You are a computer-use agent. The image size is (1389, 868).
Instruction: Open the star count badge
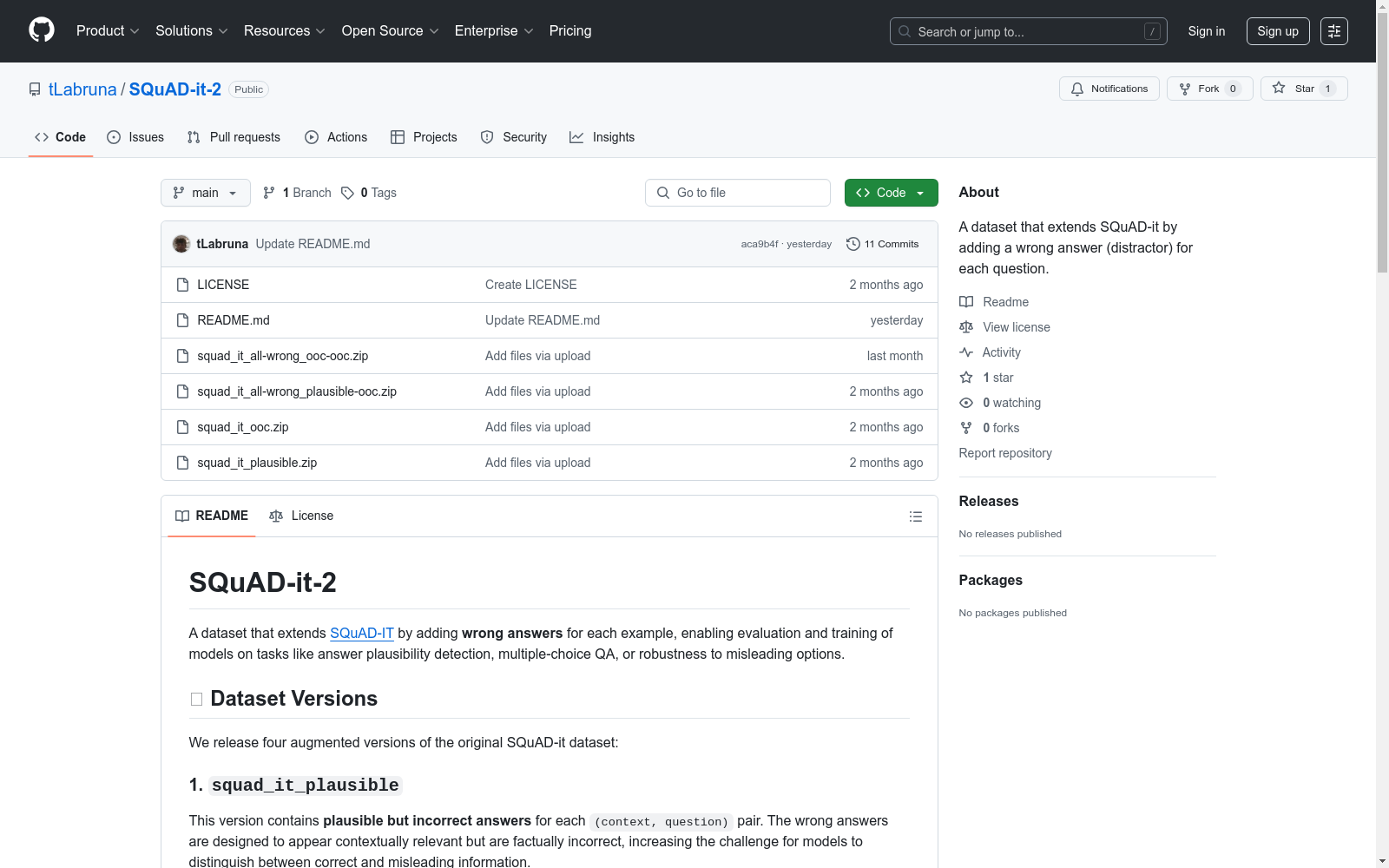[x=1327, y=89]
